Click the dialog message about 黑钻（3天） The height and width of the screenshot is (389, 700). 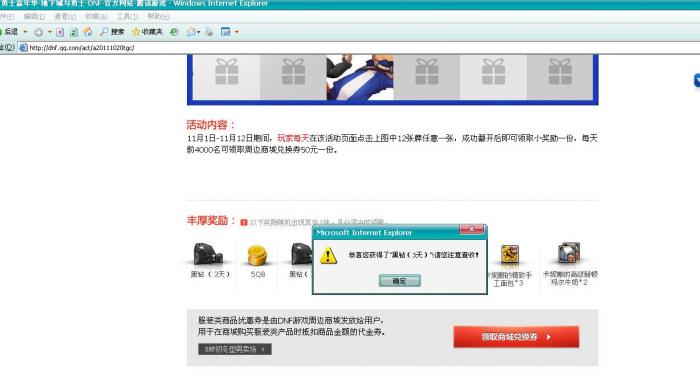coord(413,255)
